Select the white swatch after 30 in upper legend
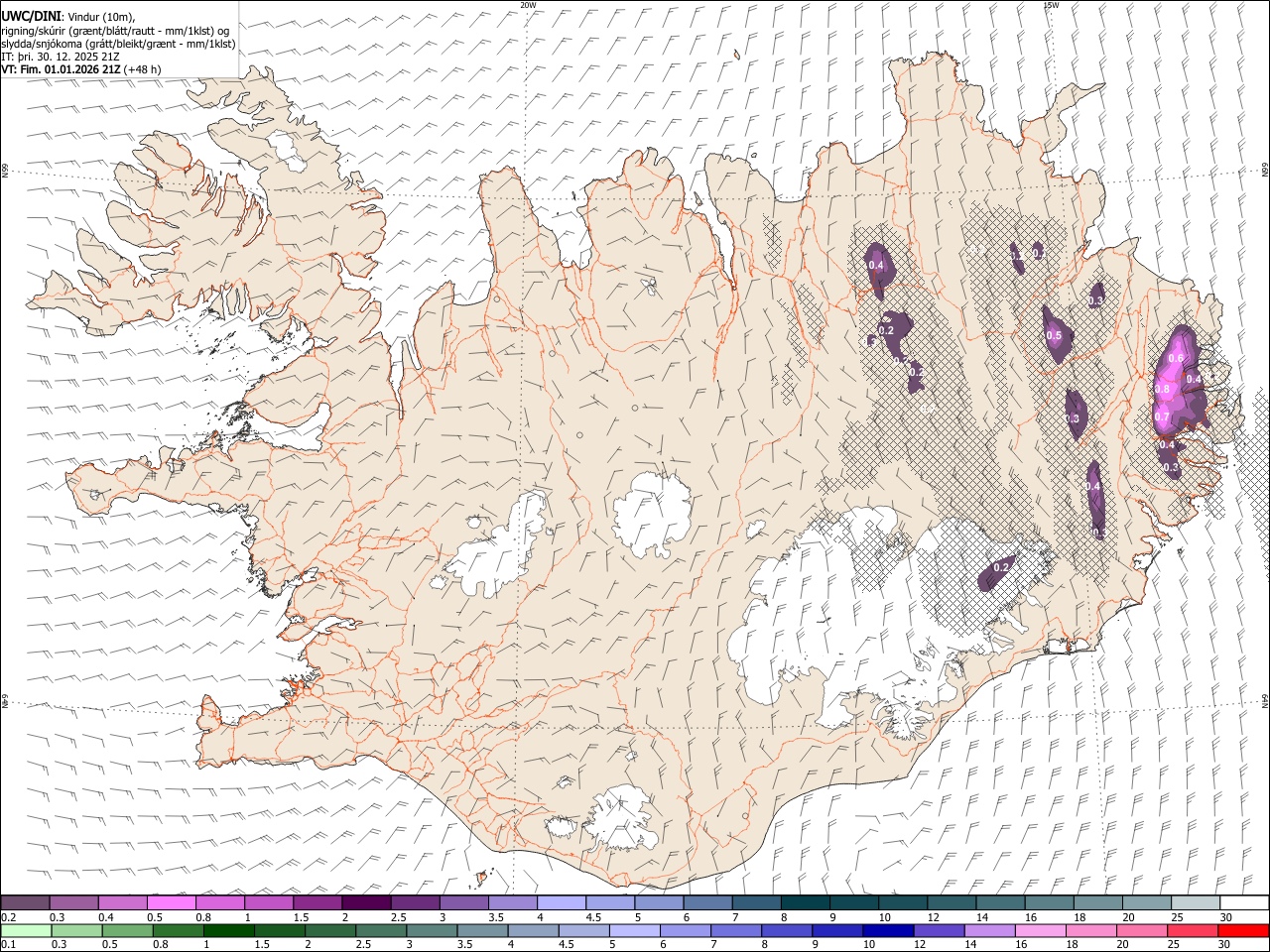The image size is (1270, 952). [1242, 902]
